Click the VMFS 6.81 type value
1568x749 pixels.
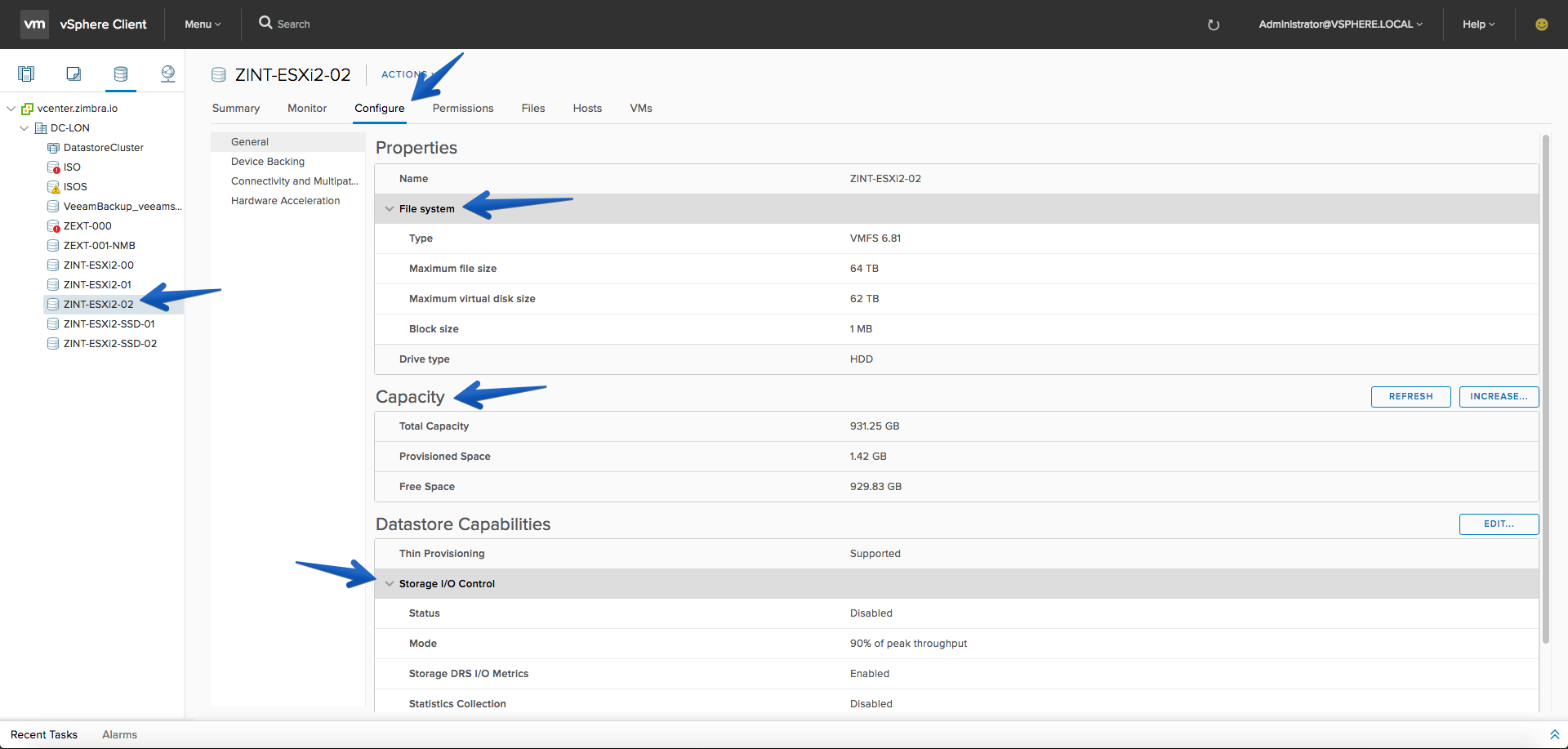[x=875, y=239]
